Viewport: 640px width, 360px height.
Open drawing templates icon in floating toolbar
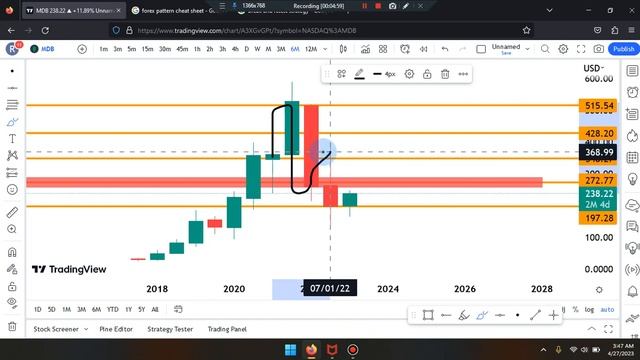point(341,74)
